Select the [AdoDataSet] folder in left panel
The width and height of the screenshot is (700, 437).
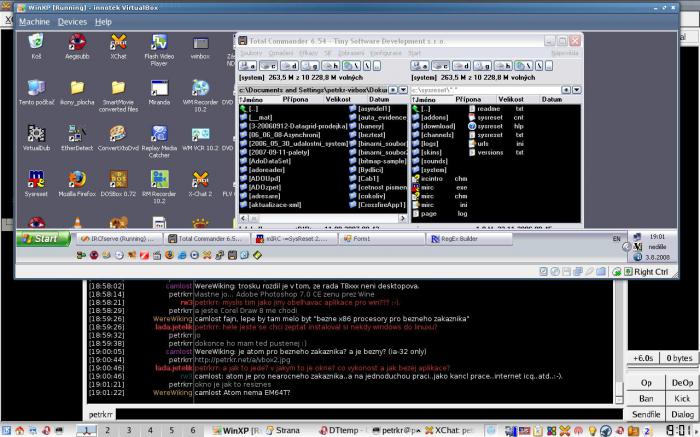pos(270,161)
